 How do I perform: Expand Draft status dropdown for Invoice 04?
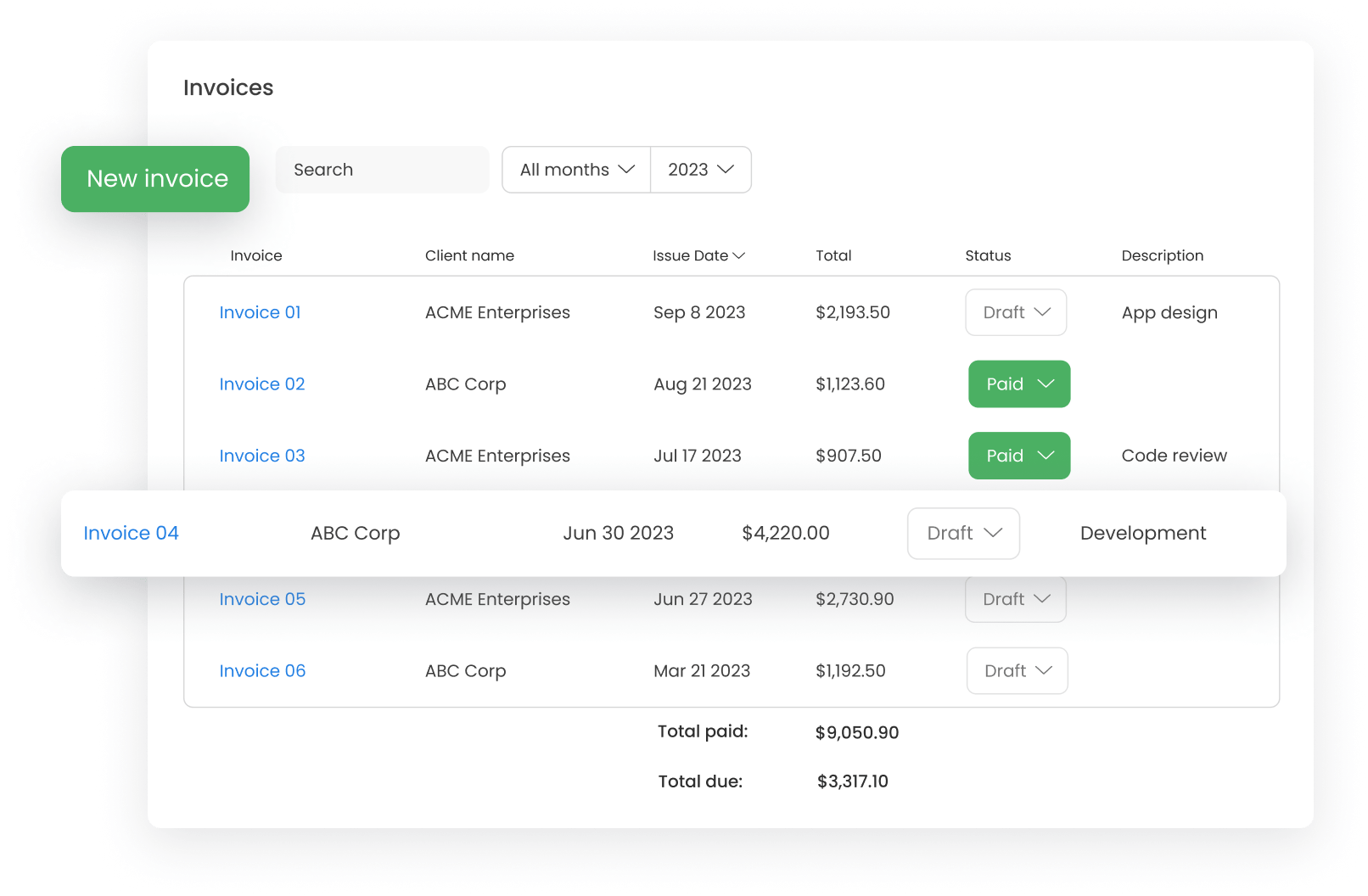(963, 533)
